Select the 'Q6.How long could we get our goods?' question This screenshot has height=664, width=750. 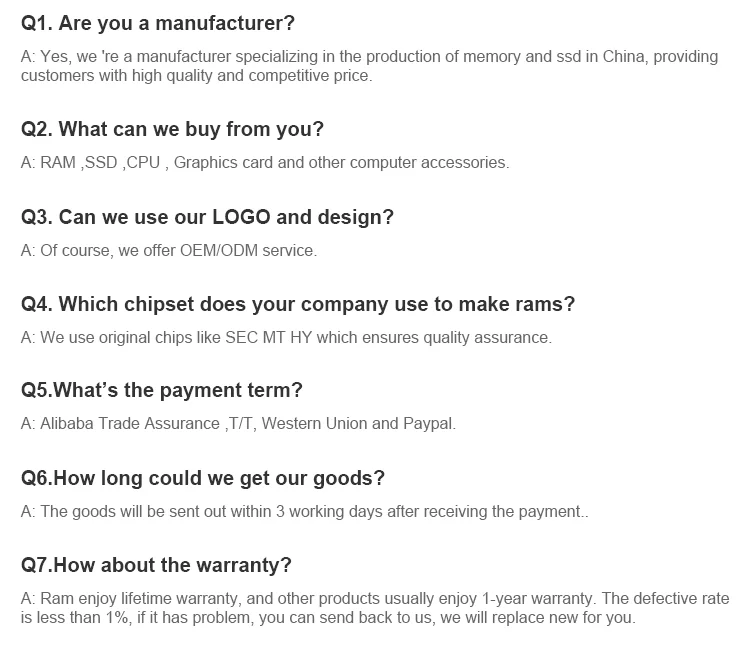click(203, 478)
